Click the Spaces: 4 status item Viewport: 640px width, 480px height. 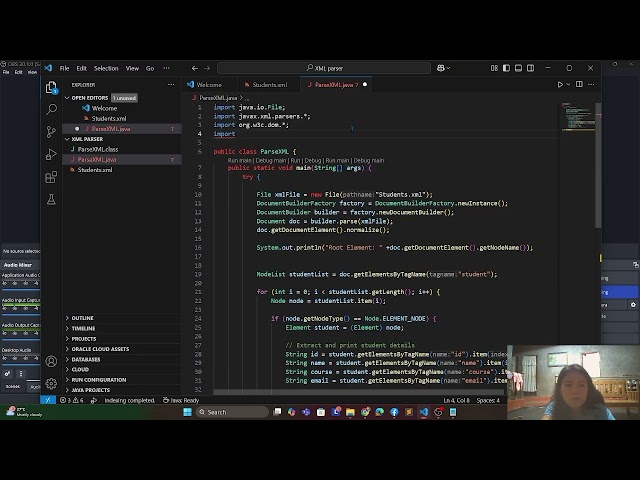[488, 400]
